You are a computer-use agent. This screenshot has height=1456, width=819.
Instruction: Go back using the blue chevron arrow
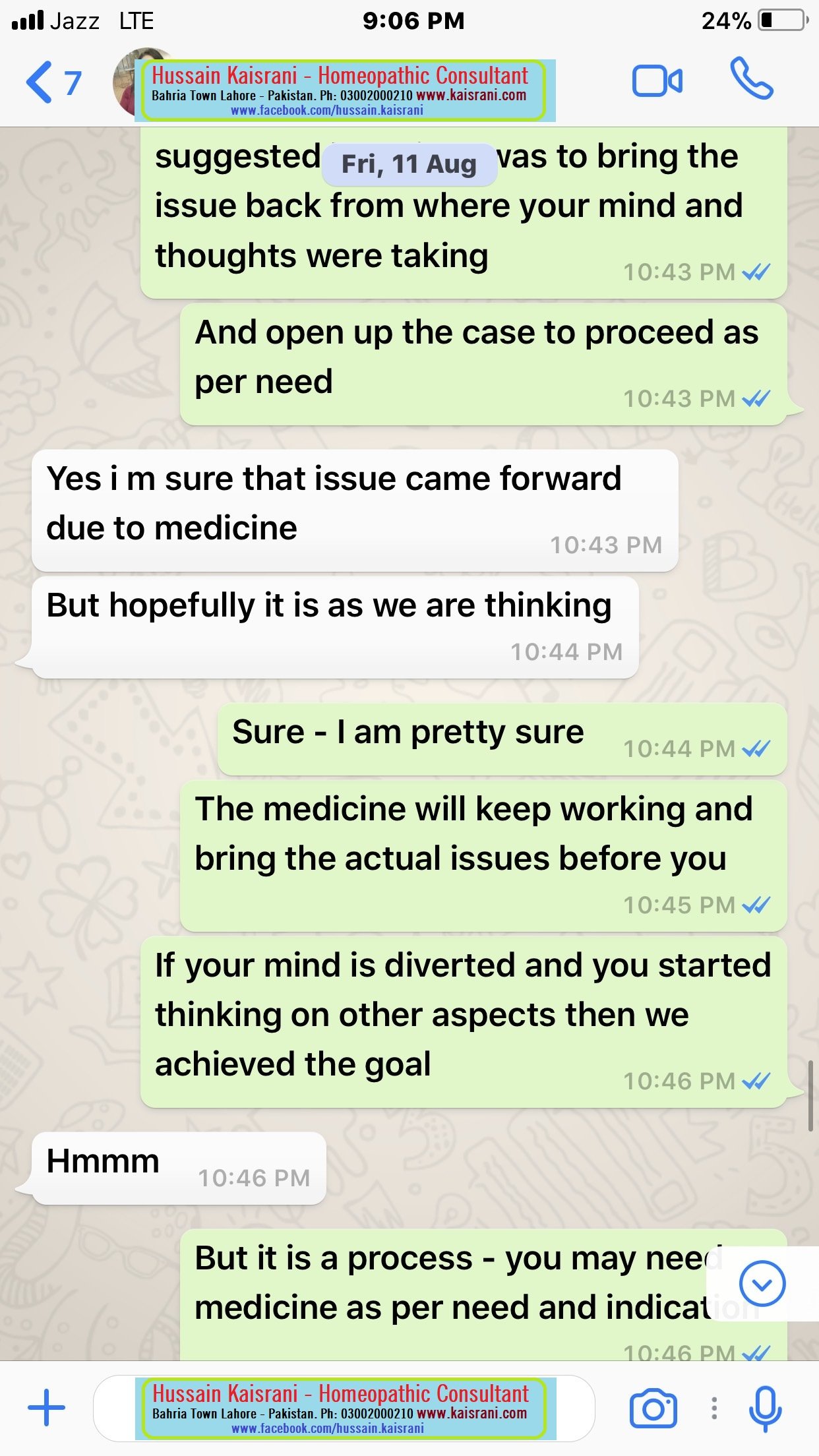39,82
